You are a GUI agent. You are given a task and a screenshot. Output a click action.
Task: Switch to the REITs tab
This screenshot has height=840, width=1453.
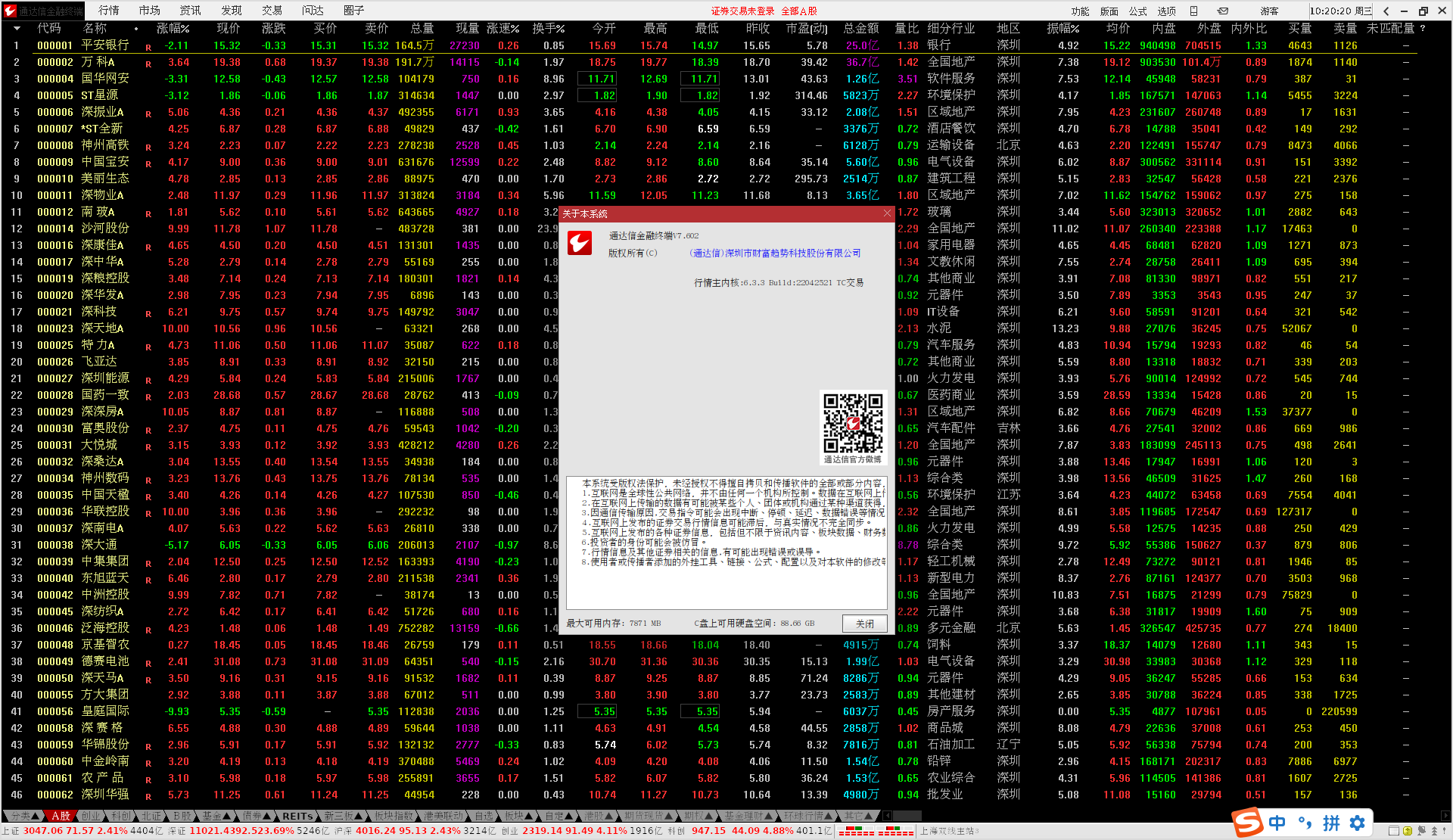pos(297,816)
